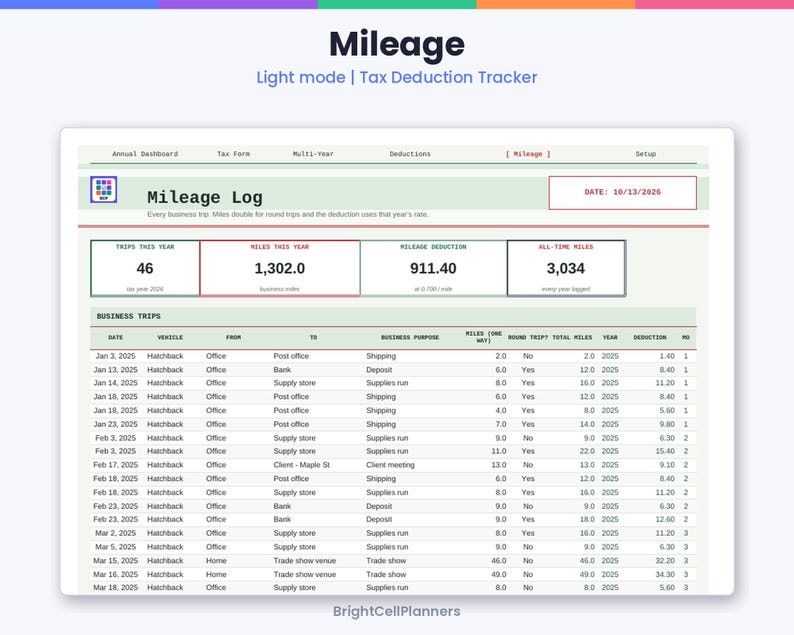Select the Trips This Year card

tap(145, 268)
